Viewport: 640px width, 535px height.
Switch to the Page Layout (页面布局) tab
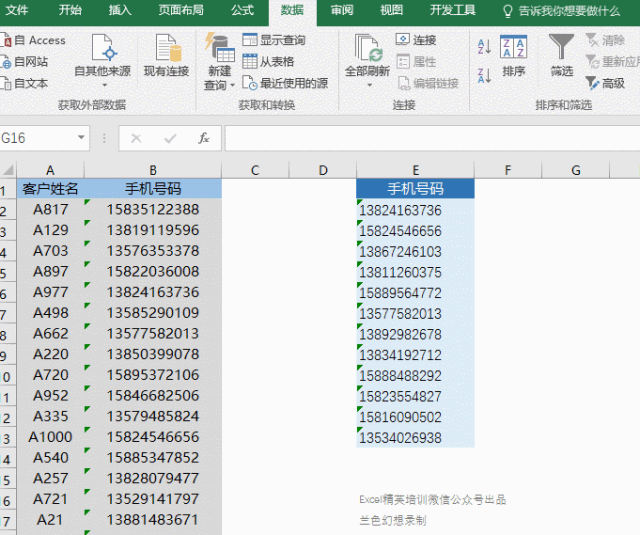(x=181, y=10)
